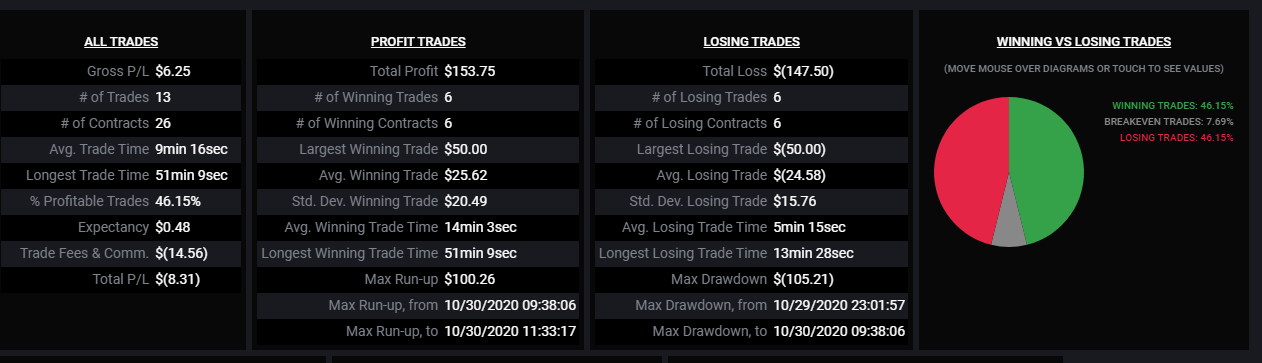
Task: Click the LOSING TRADES 46.15% legend entry
Action: click(x=1175, y=137)
